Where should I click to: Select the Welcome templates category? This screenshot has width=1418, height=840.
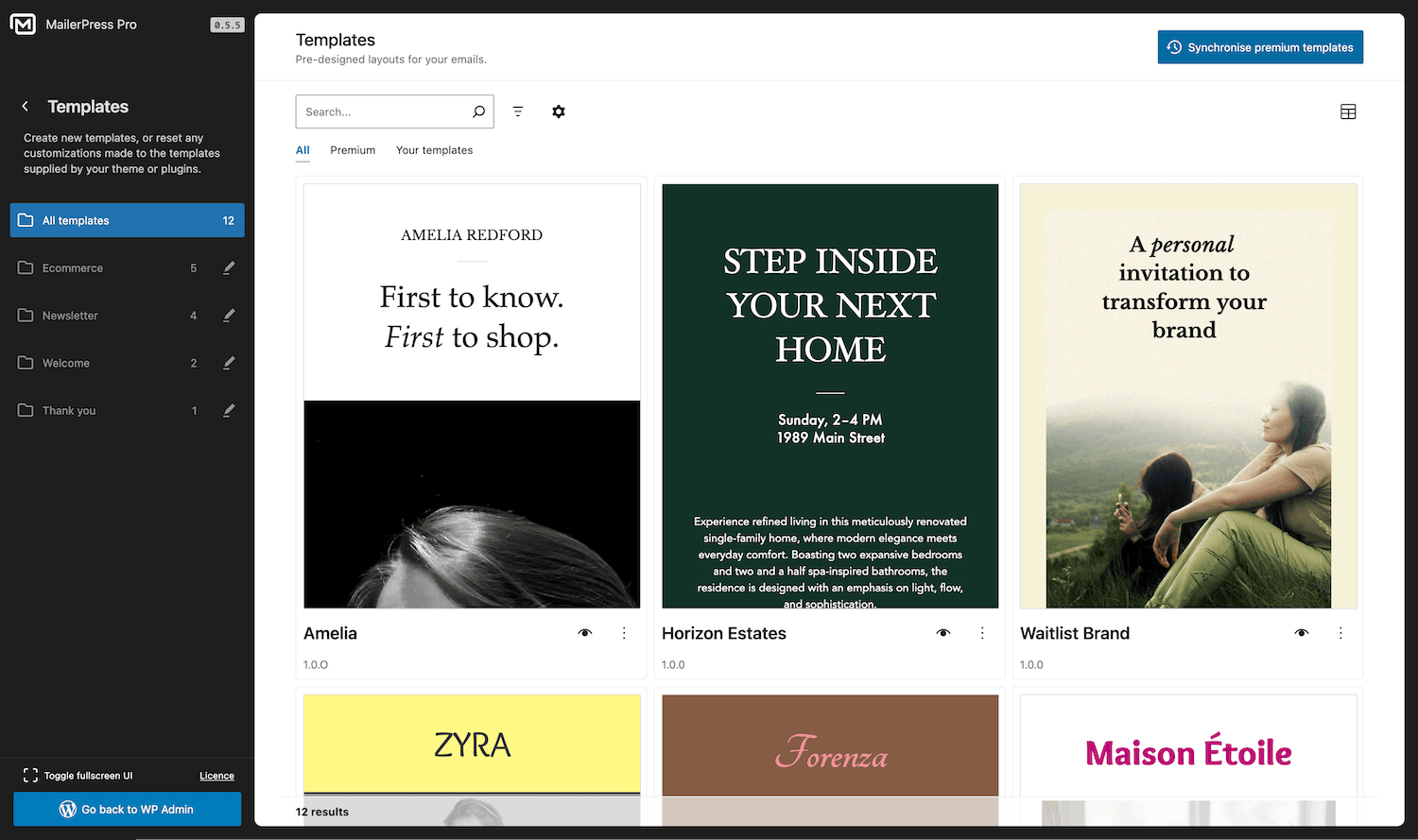pyautogui.click(x=66, y=362)
